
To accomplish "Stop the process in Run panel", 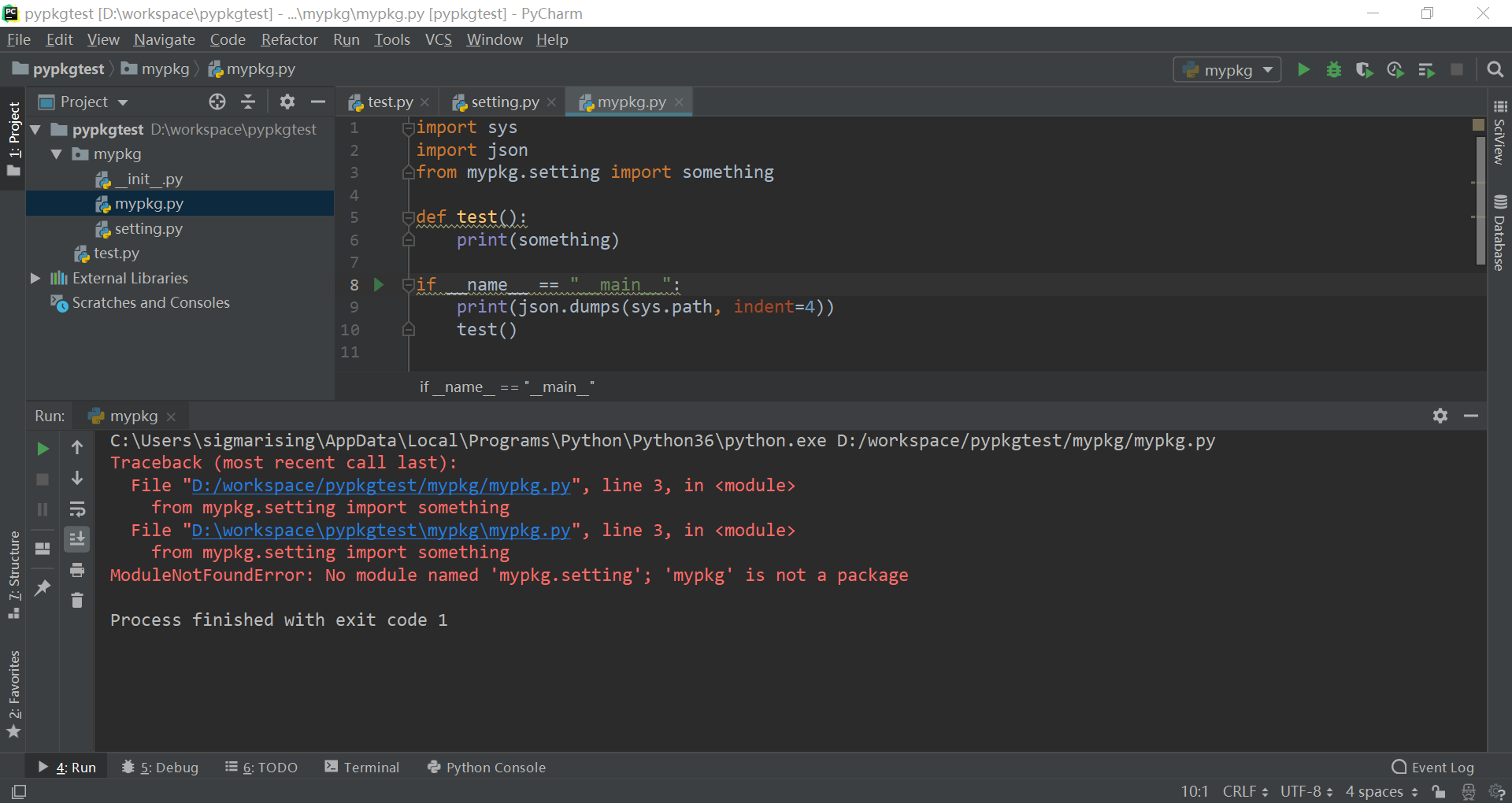I will click(x=43, y=479).
